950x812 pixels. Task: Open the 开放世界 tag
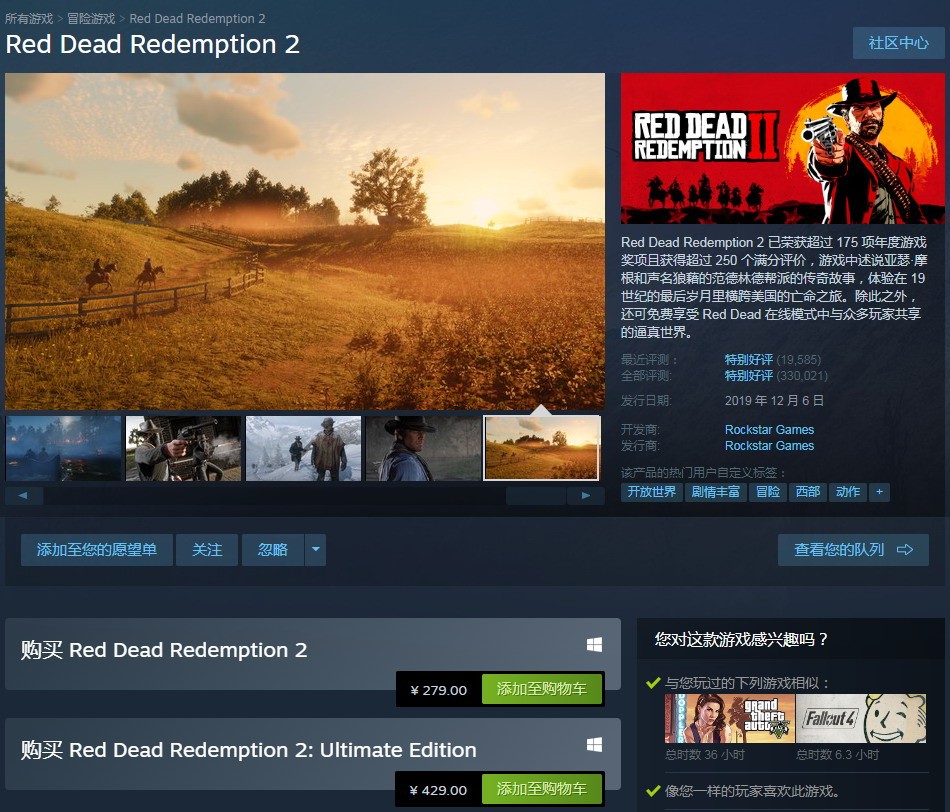[652, 491]
